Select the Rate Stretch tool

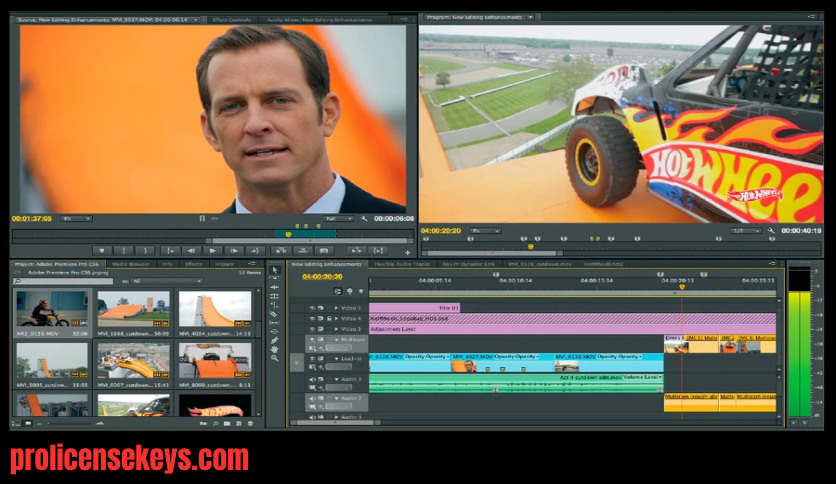pyautogui.click(x=274, y=305)
